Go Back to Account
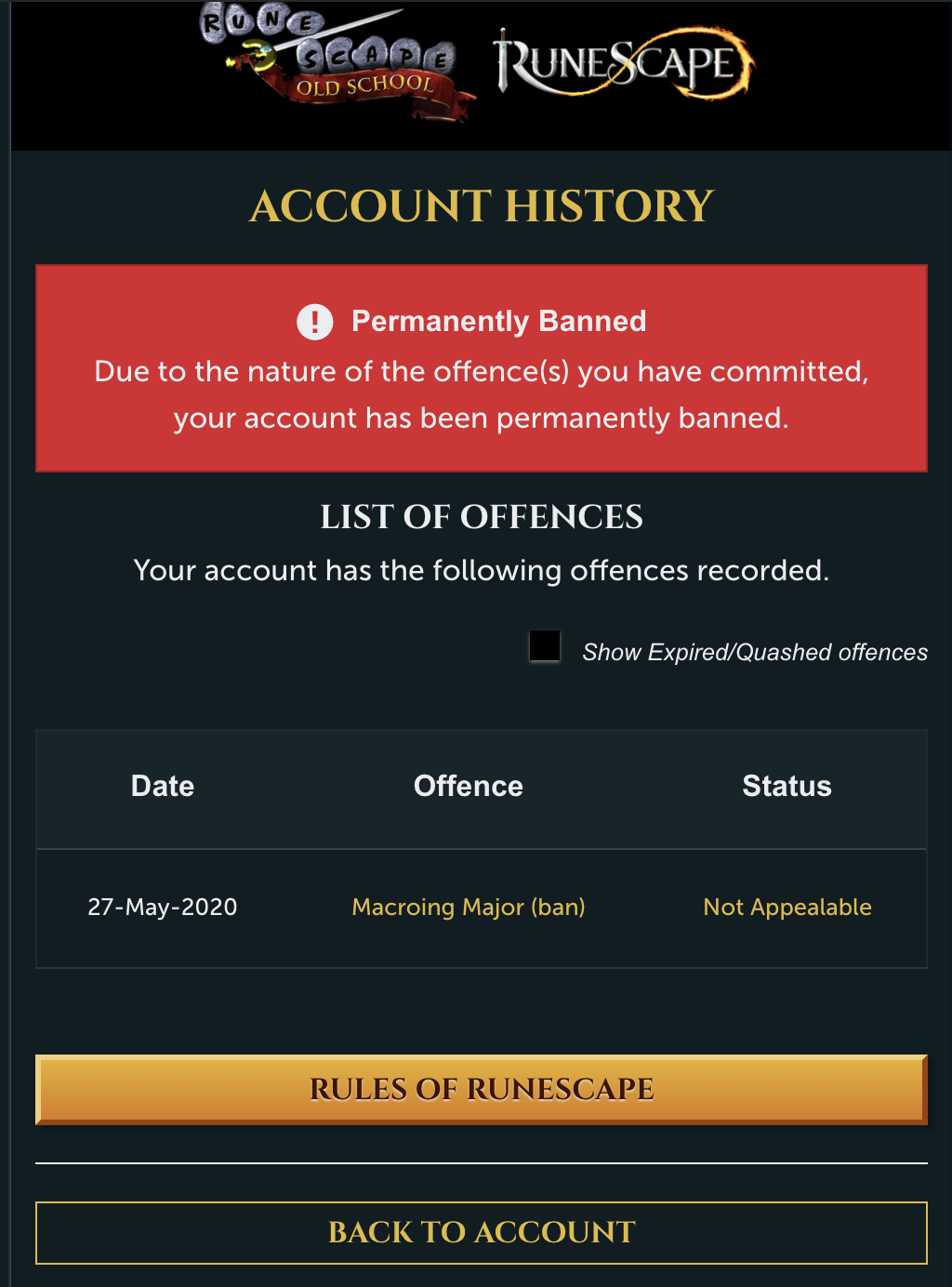This screenshot has width=952, height=1287. pyautogui.click(x=482, y=1232)
